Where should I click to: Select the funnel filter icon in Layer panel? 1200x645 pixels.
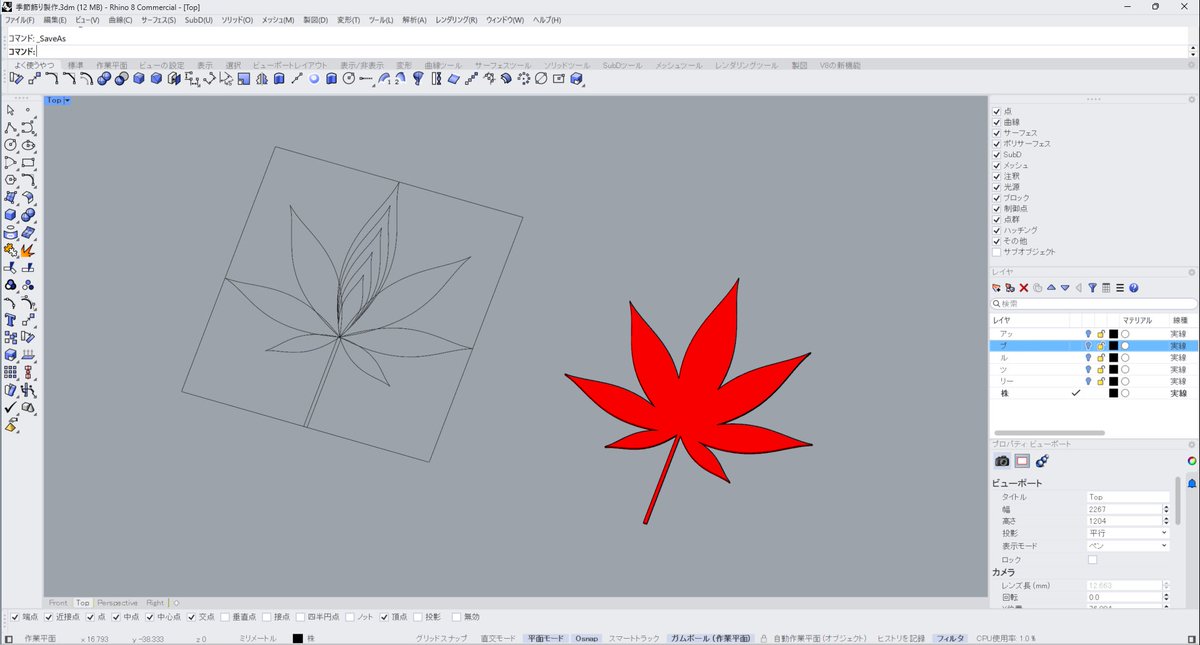point(1093,288)
